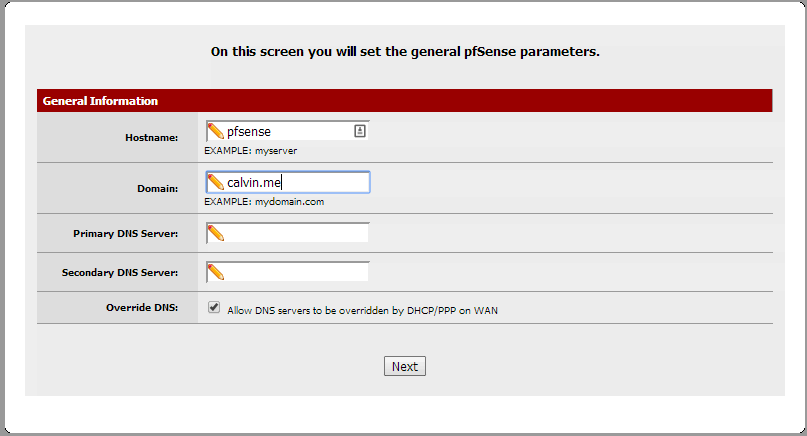Toggle the Override DNS checkbox

pos(214,307)
